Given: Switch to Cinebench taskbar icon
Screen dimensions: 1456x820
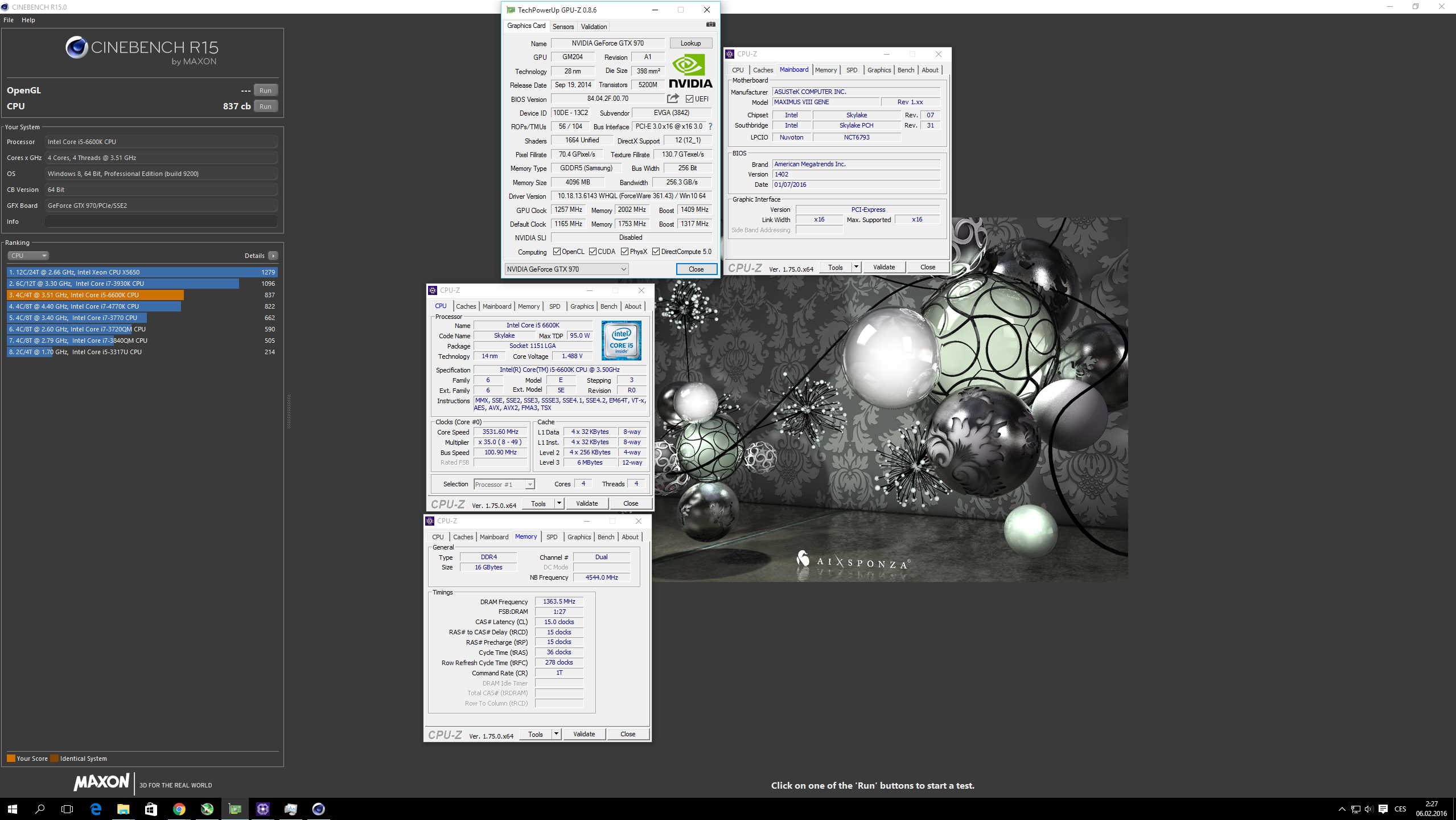Looking at the screenshot, I should click(x=319, y=809).
